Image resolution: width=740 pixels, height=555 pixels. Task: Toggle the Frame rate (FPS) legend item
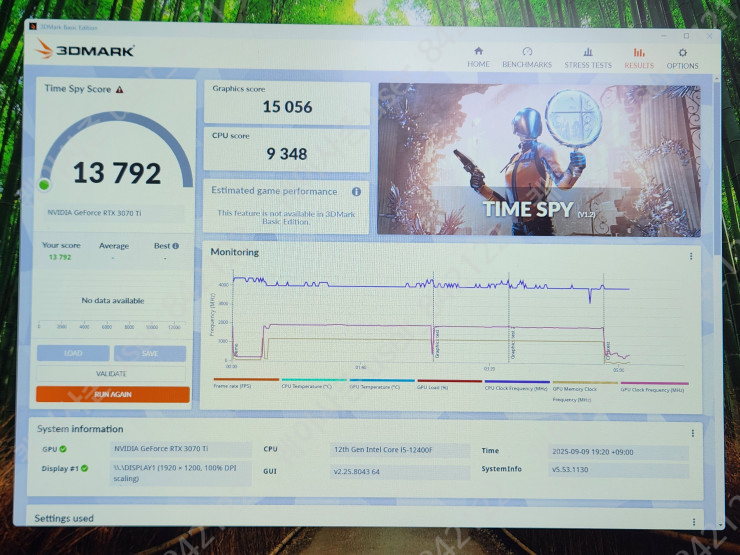(x=246, y=383)
